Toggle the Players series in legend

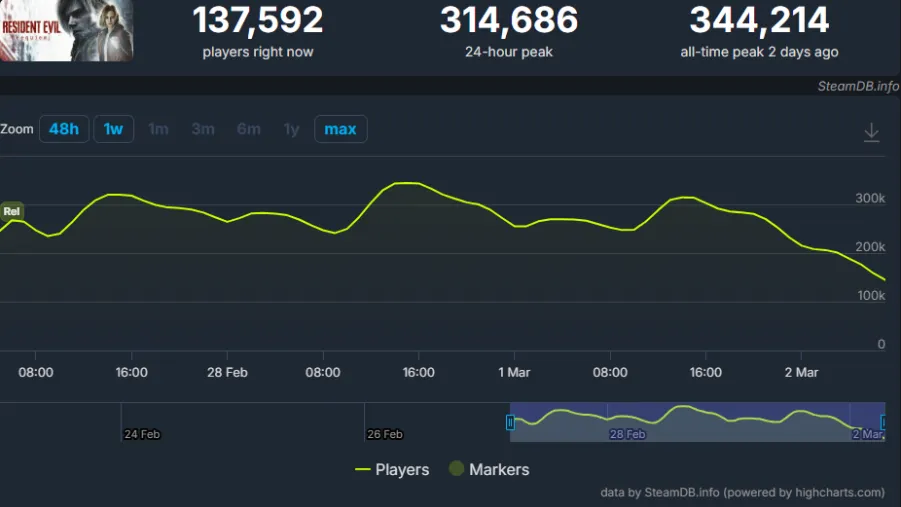click(392, 469)
